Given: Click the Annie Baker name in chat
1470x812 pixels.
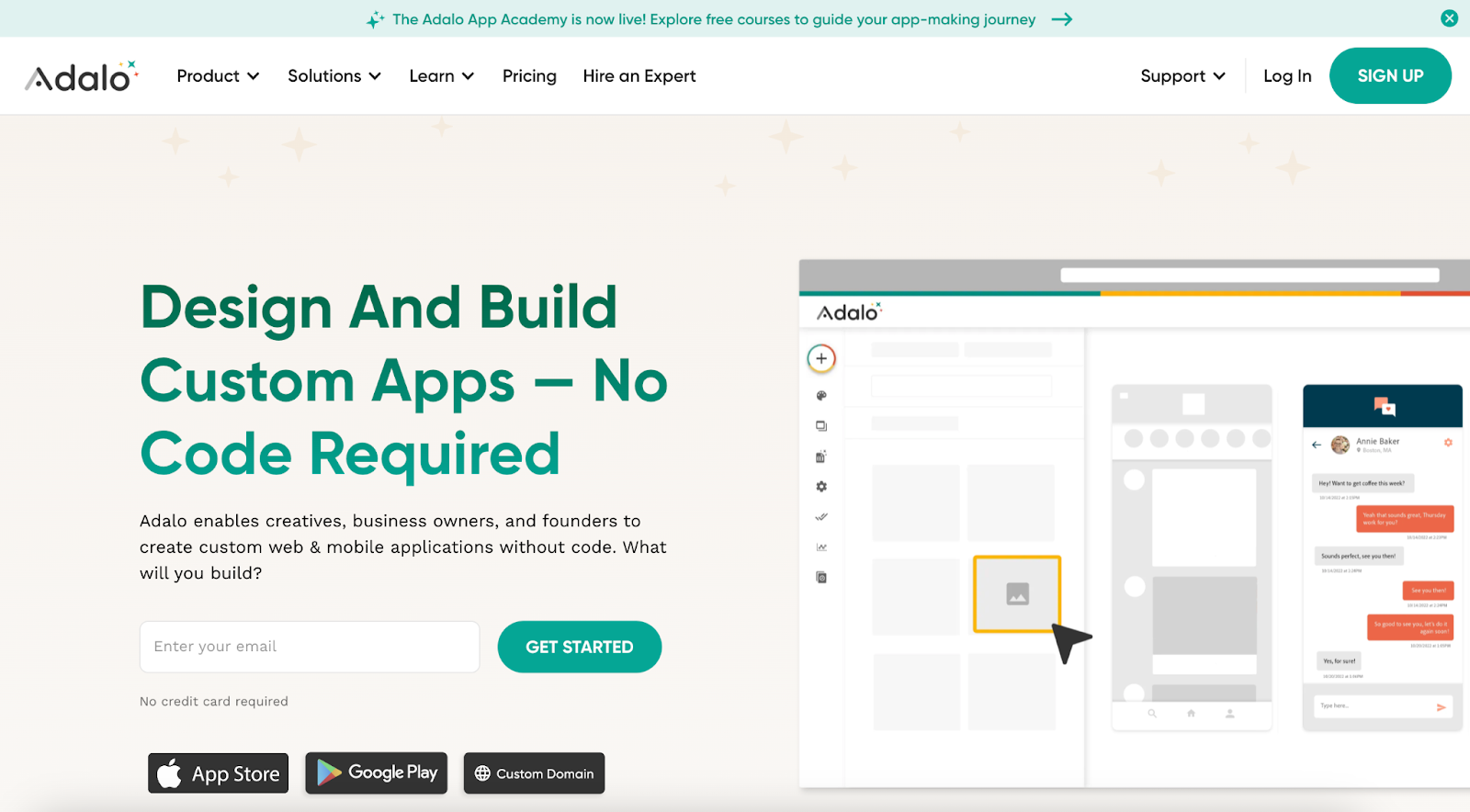Looking at the screenshot, I should (x=1377, y=441).
